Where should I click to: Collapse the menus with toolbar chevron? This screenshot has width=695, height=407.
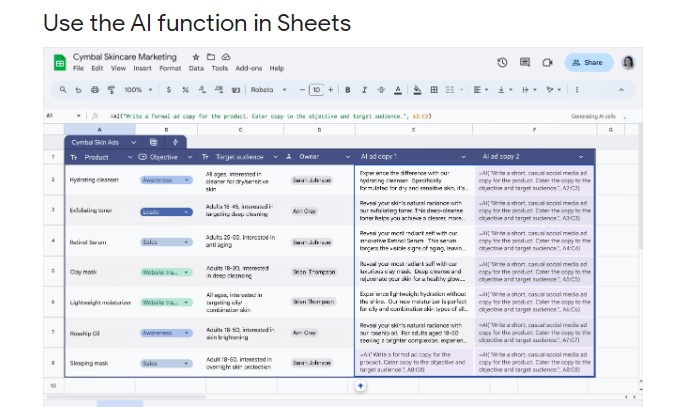point(621,90)
